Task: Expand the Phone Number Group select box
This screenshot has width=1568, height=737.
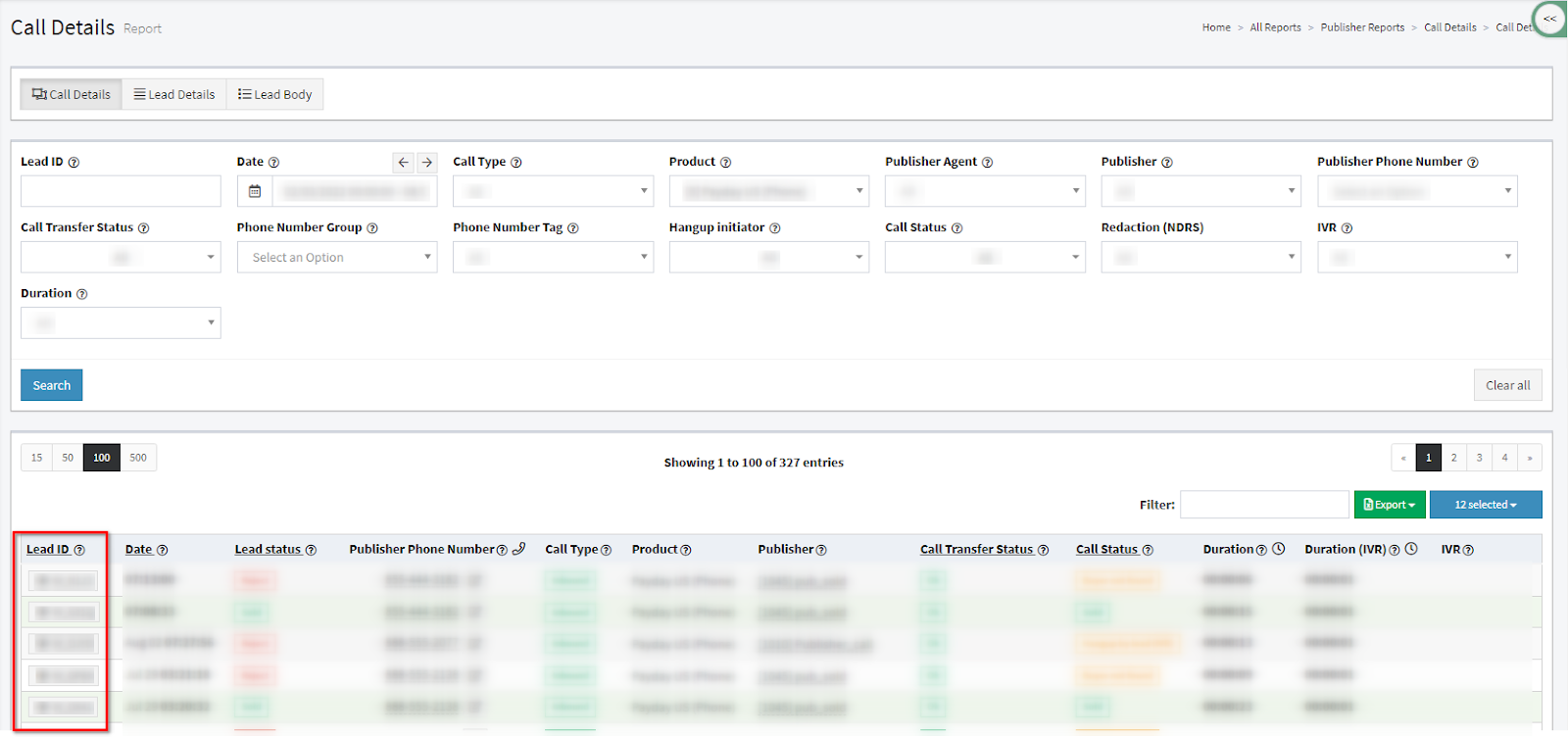Action: 337,257
